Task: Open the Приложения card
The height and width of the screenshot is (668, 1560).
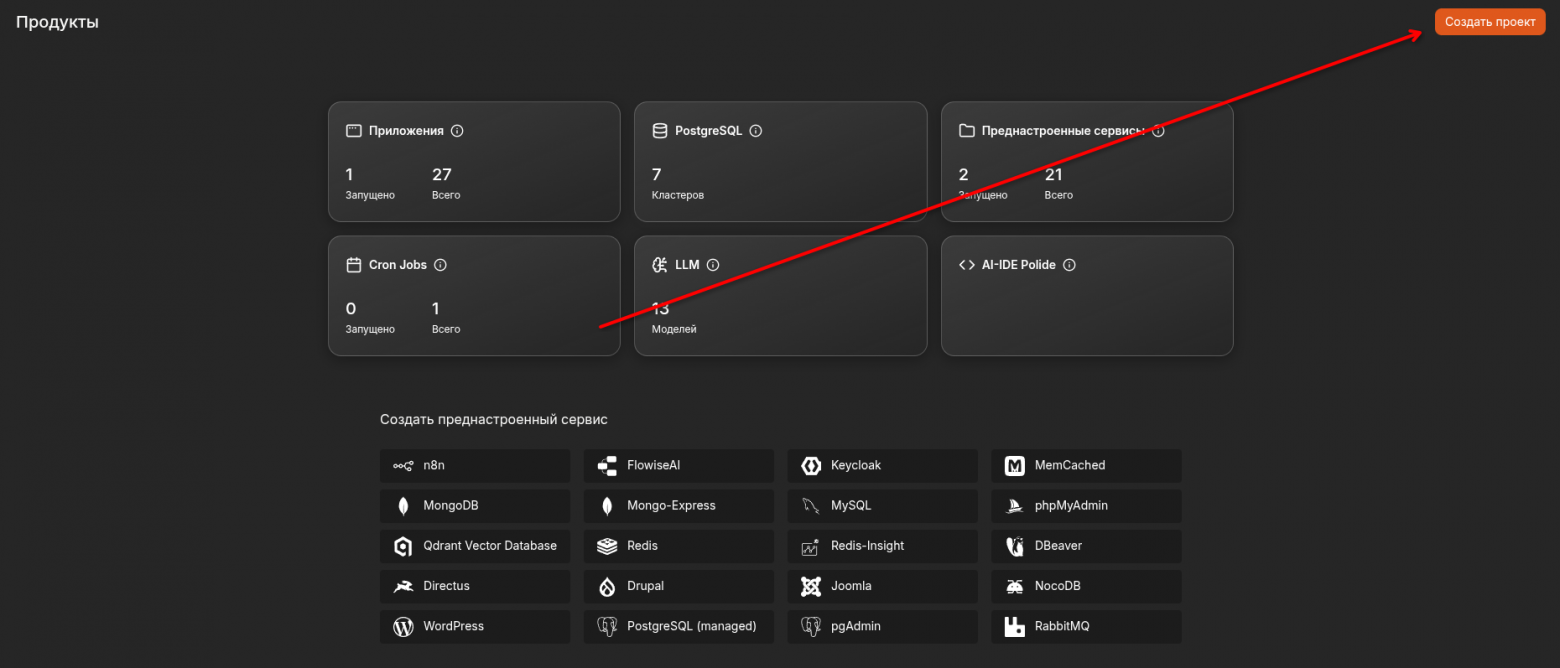Action: click(474, 161)
